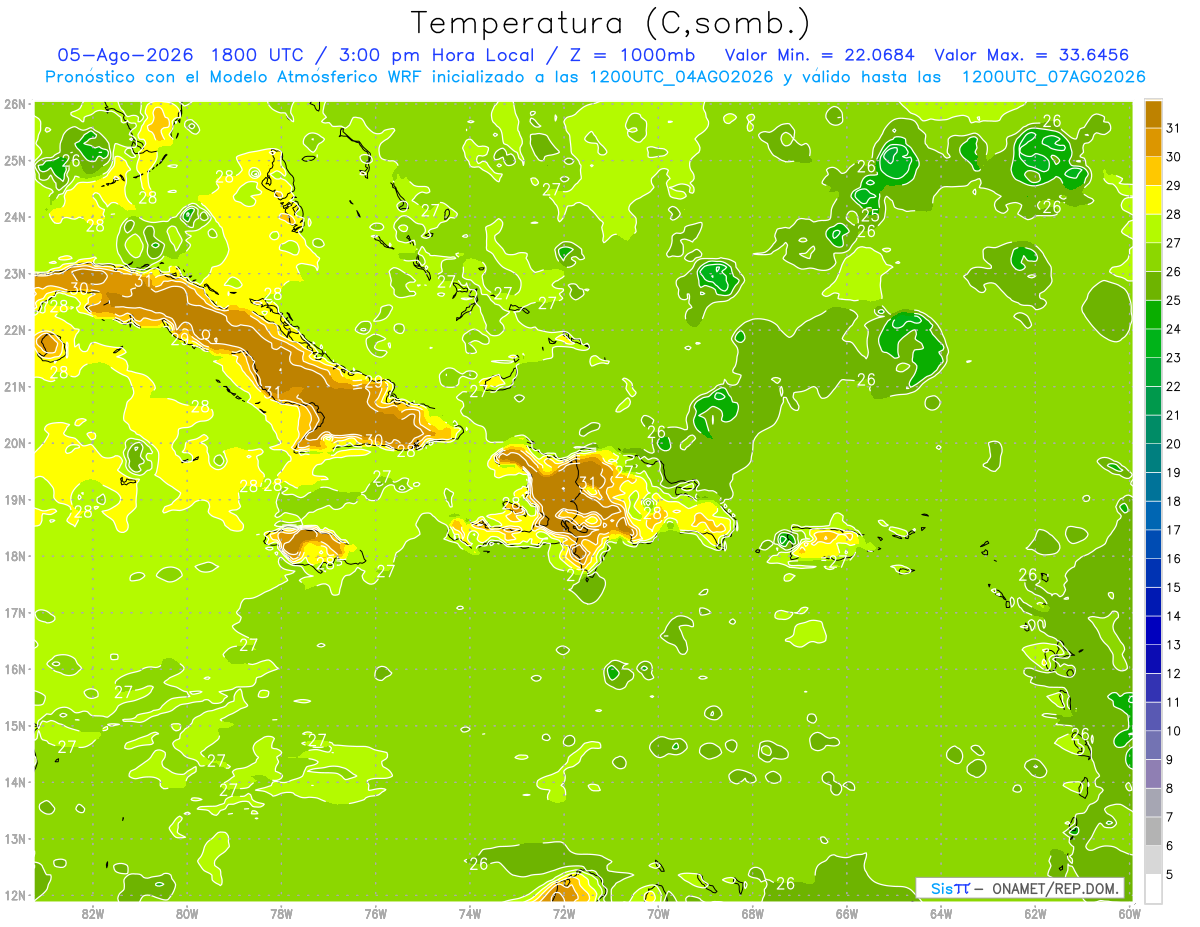
Task: Click the latitude axis label "15N"
Action: coord(16,725)
